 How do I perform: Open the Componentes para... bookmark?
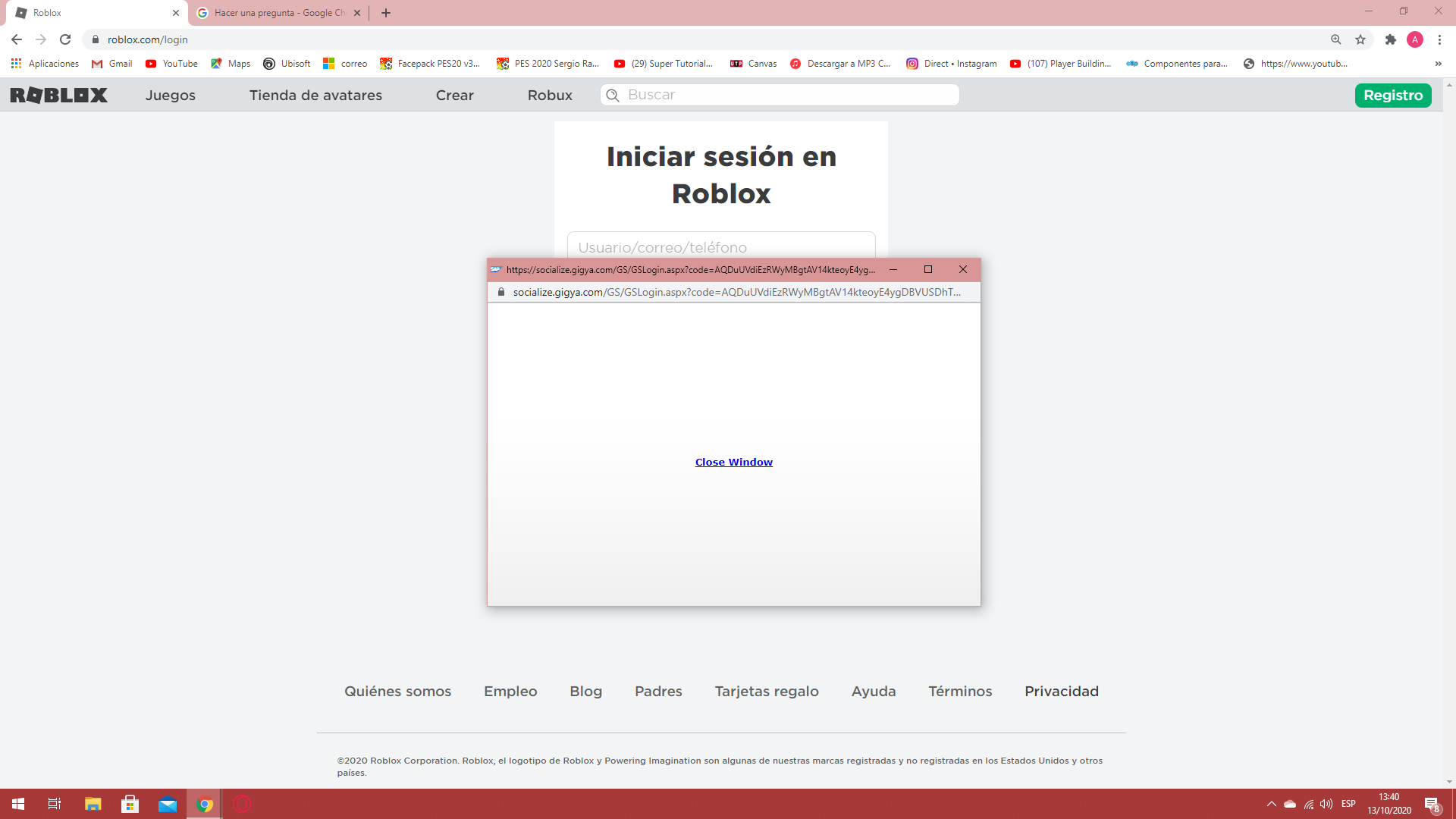pyautogui.click(x=1177, y=64)
